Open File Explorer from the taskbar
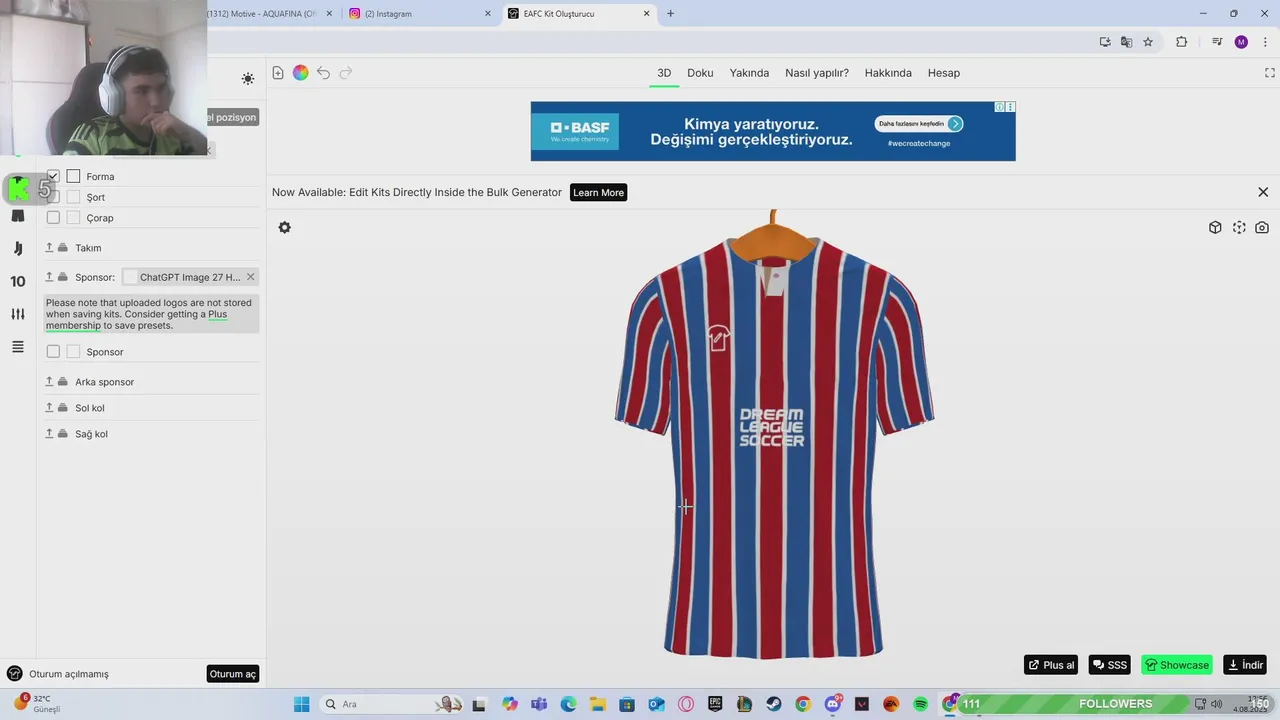The width and height of the screenshot is (1280, 720). pos(598,704)
